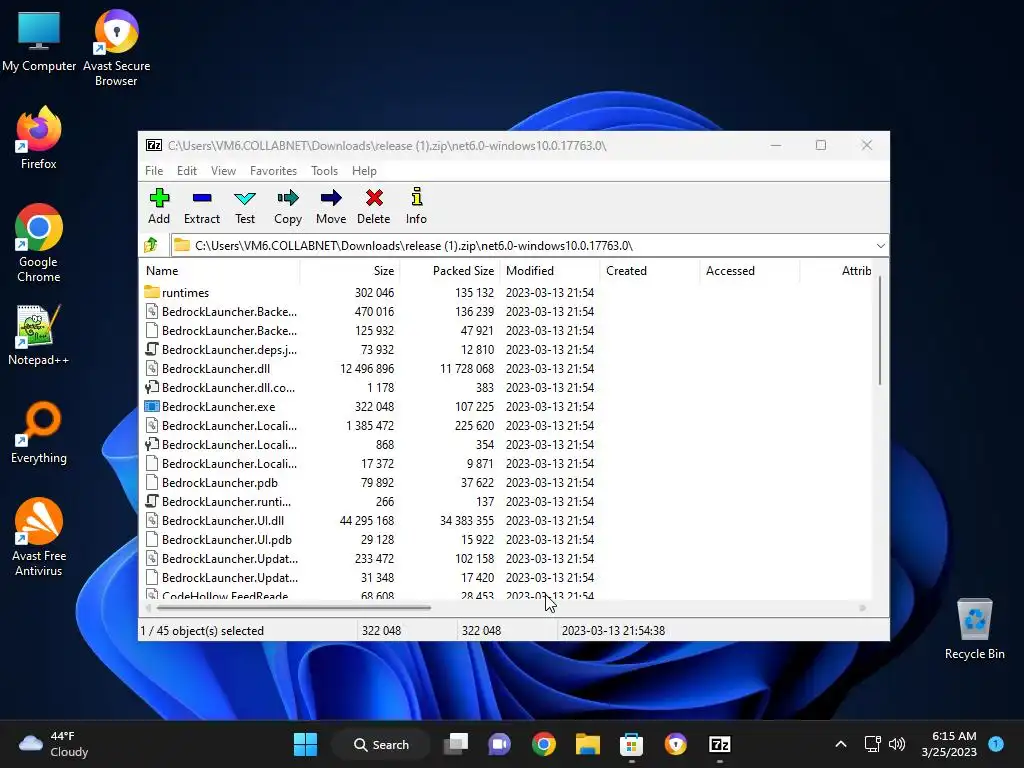Open My Computer desktop icon
Viewport: 1024px width, 768px height.
tap(39, 40)
